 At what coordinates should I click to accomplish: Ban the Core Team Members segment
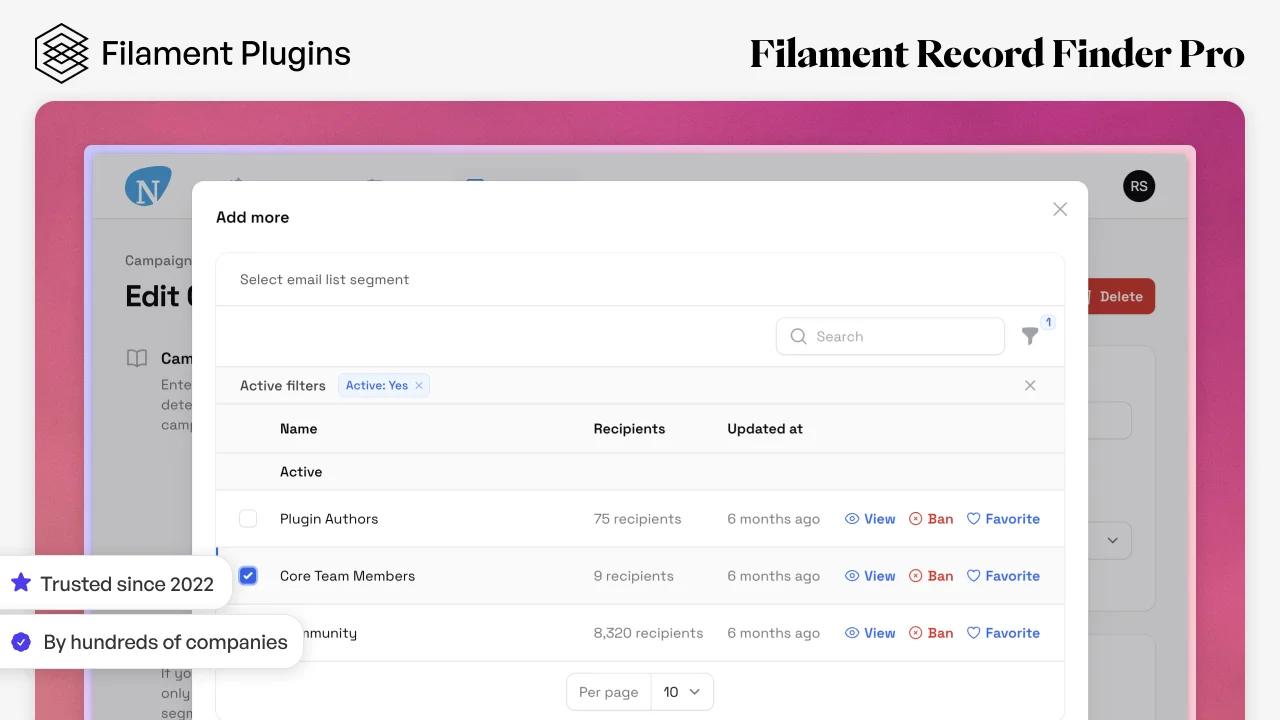pos(931,576)
